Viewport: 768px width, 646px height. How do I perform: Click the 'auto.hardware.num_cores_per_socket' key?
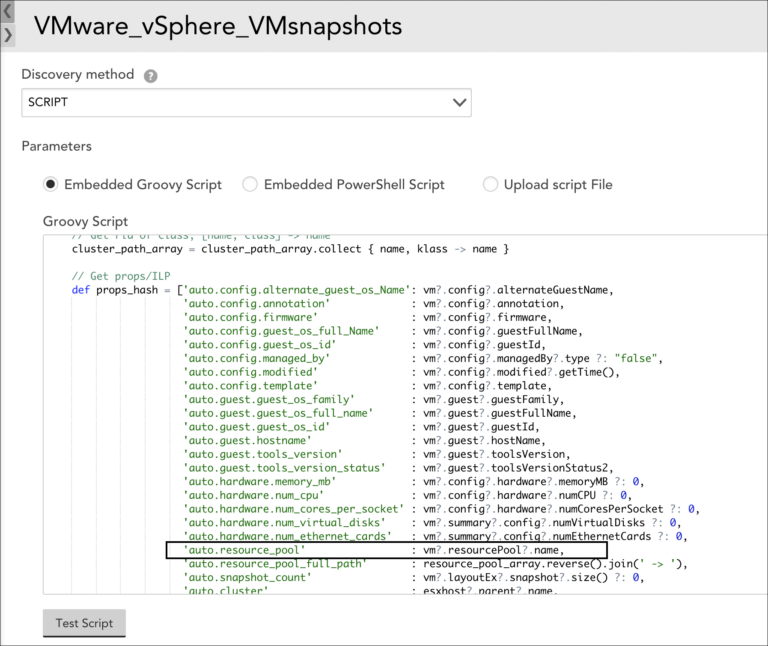294,509
